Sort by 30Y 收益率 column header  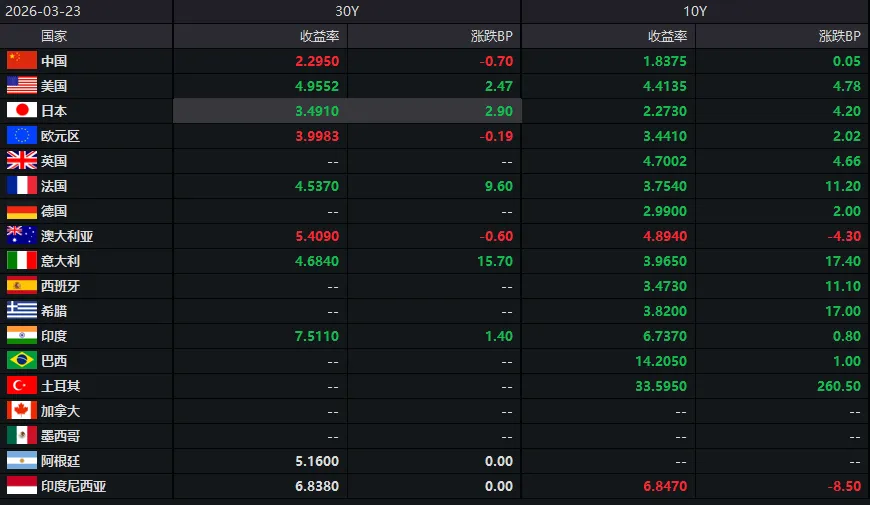[320, 36]
